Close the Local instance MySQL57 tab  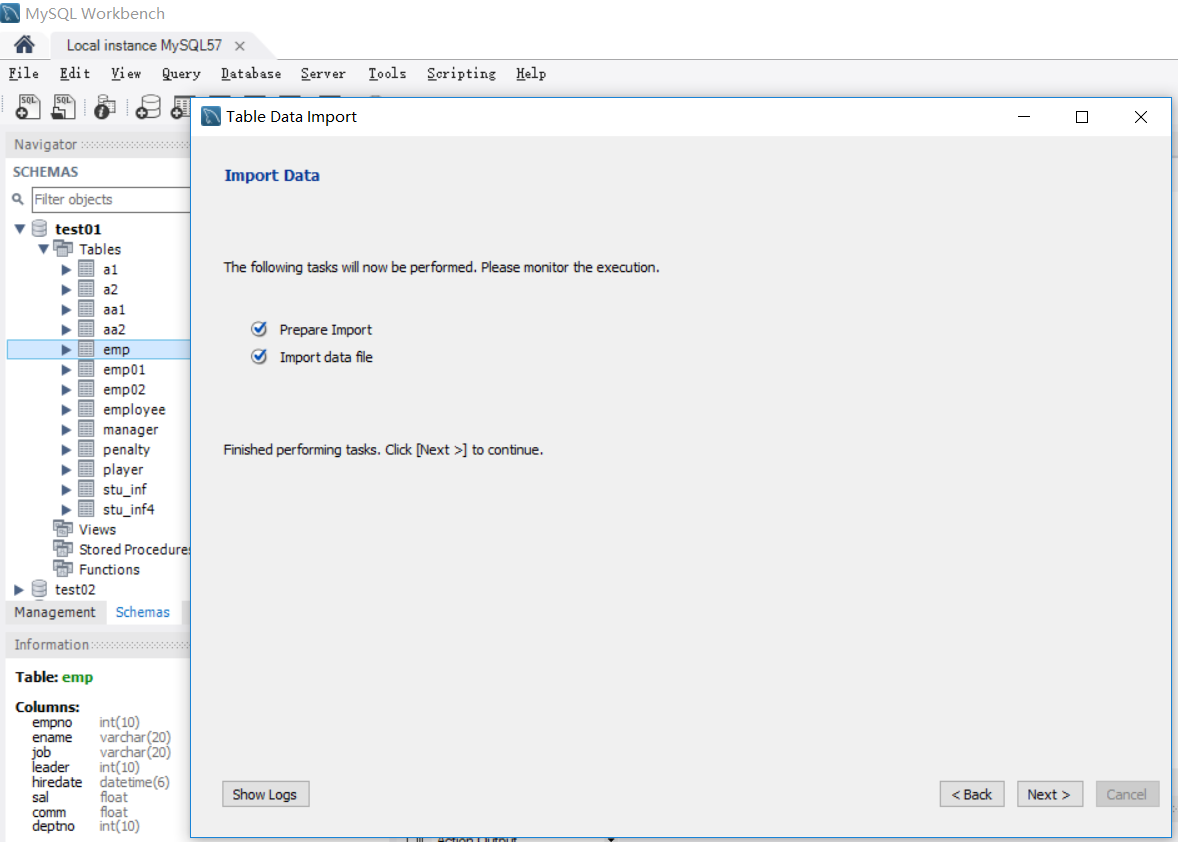pos(240,46)
